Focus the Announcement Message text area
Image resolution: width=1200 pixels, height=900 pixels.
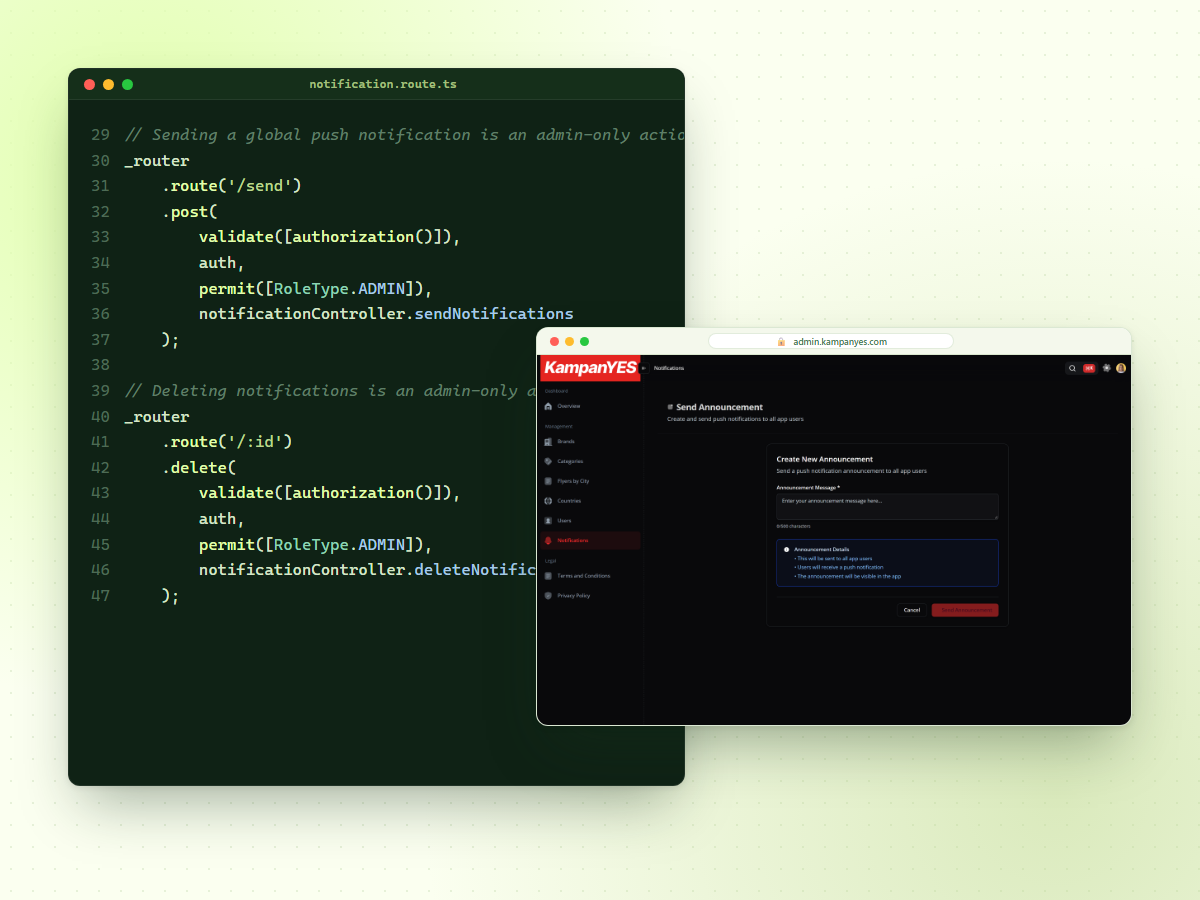887,506
